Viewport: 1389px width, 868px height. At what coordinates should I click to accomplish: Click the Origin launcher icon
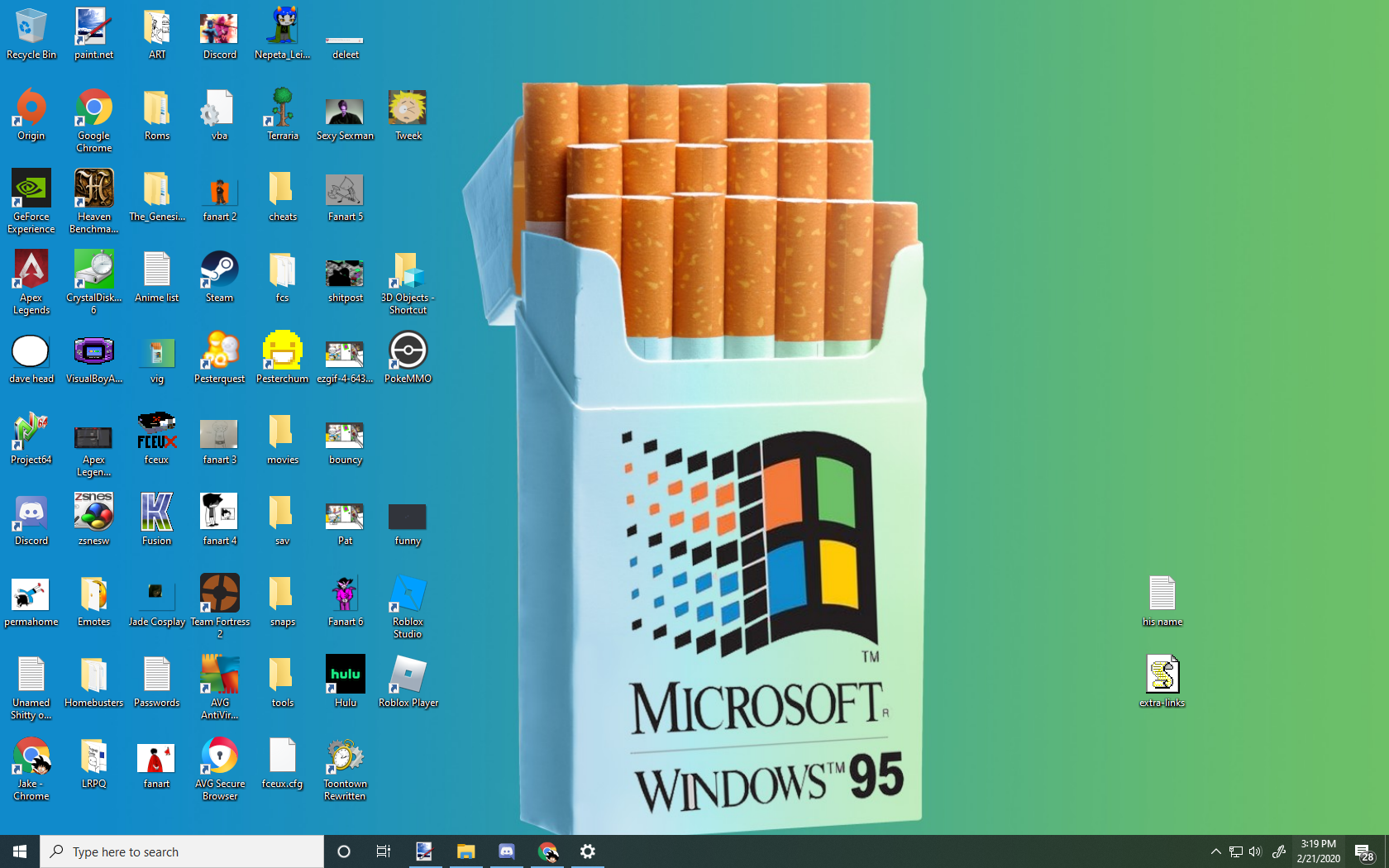tap(31, 115)
